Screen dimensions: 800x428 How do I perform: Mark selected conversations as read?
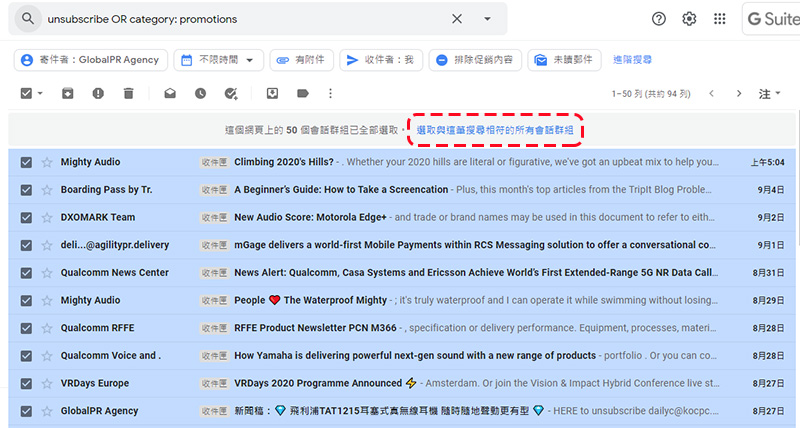pos(170,93)
